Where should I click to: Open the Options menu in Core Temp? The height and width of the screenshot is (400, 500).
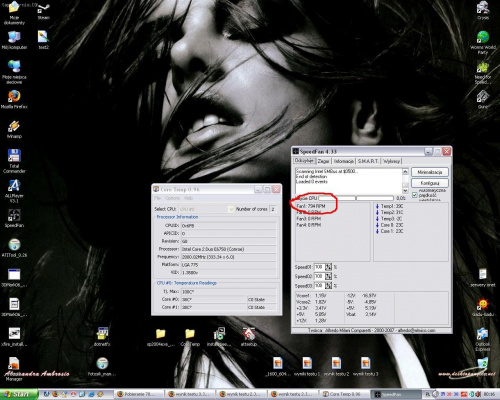(x=172, y=198)
